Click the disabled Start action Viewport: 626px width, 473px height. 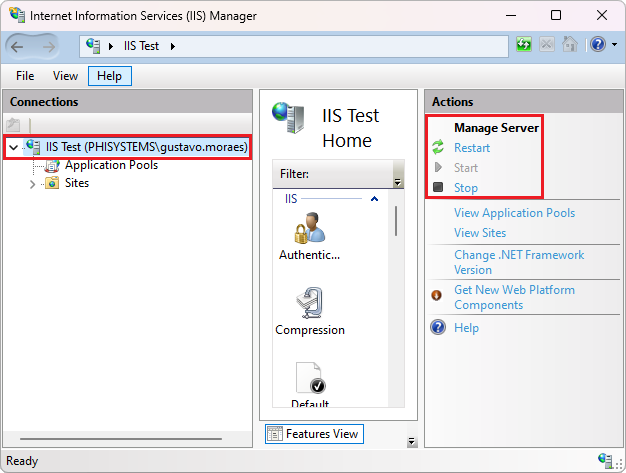(x=466, y=168)
